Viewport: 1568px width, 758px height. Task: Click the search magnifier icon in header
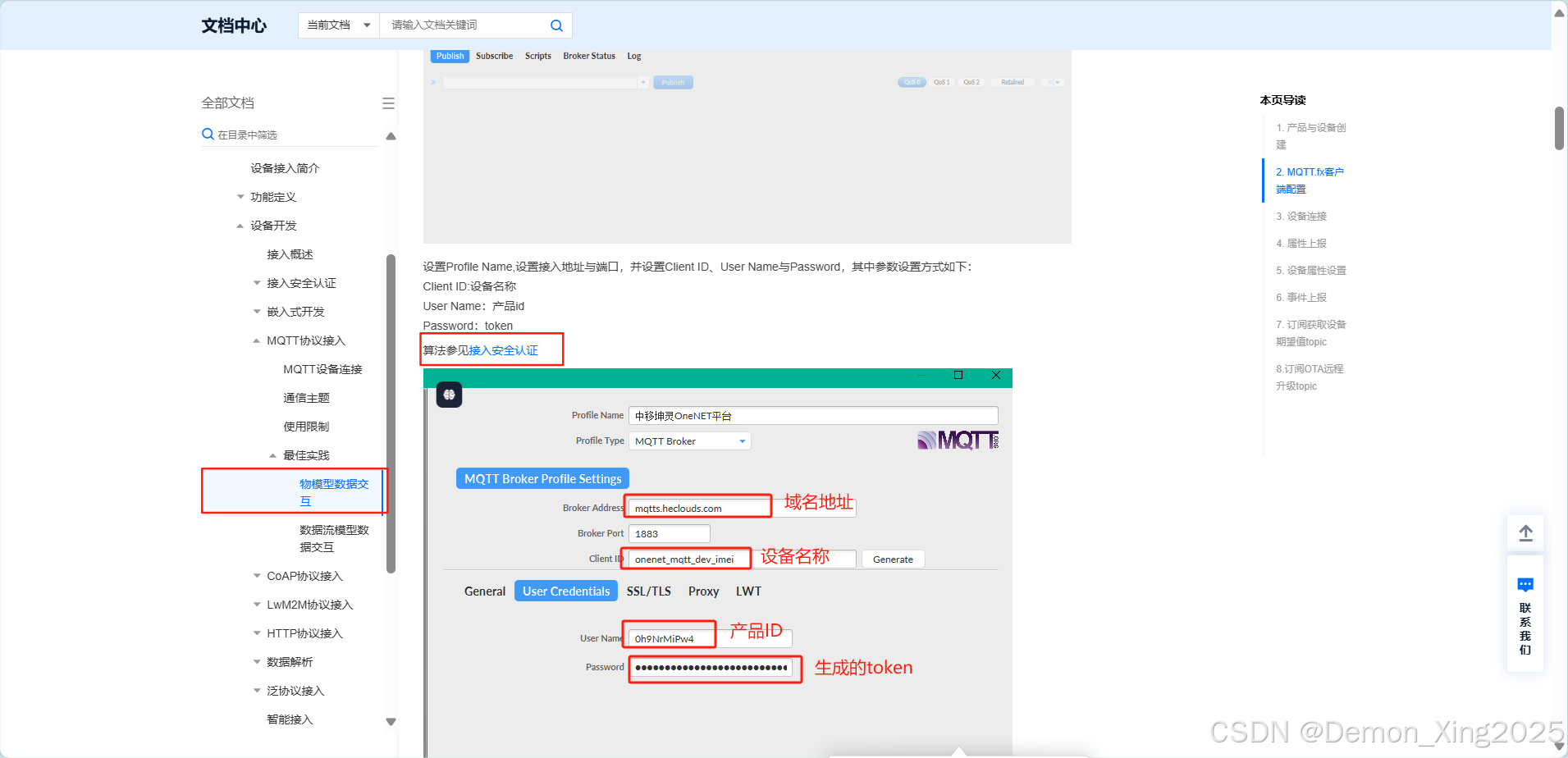(556, 25)
